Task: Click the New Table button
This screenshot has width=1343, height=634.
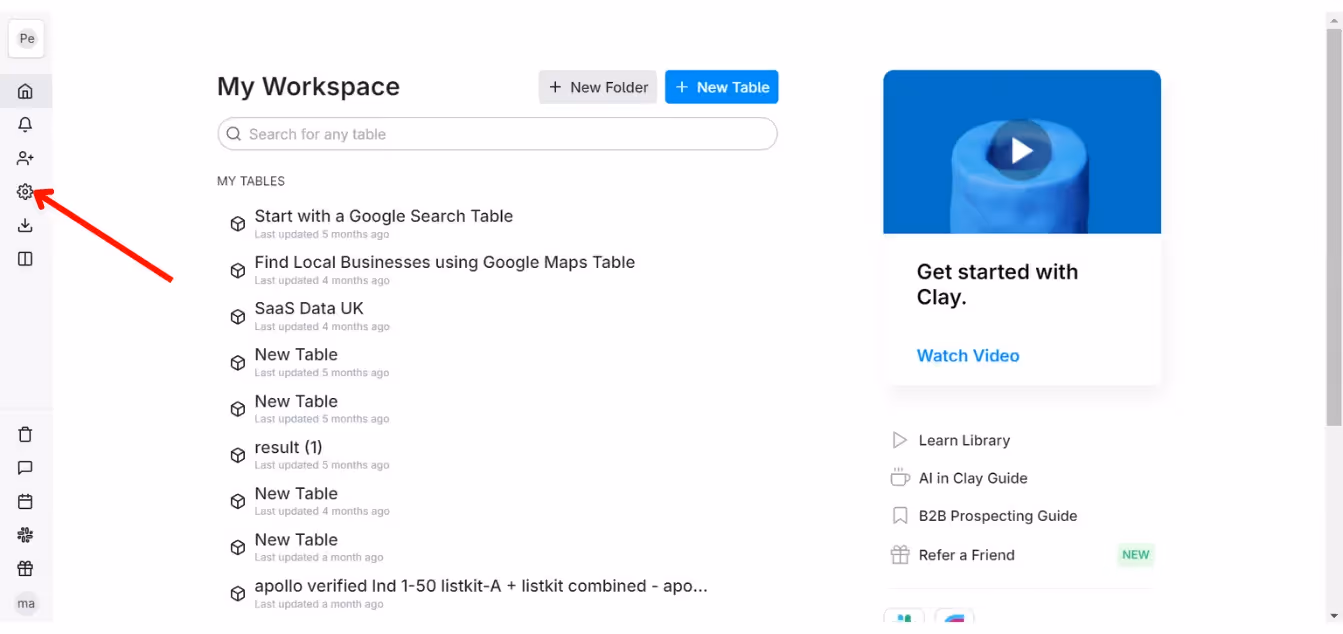Action: coord(722,87)
